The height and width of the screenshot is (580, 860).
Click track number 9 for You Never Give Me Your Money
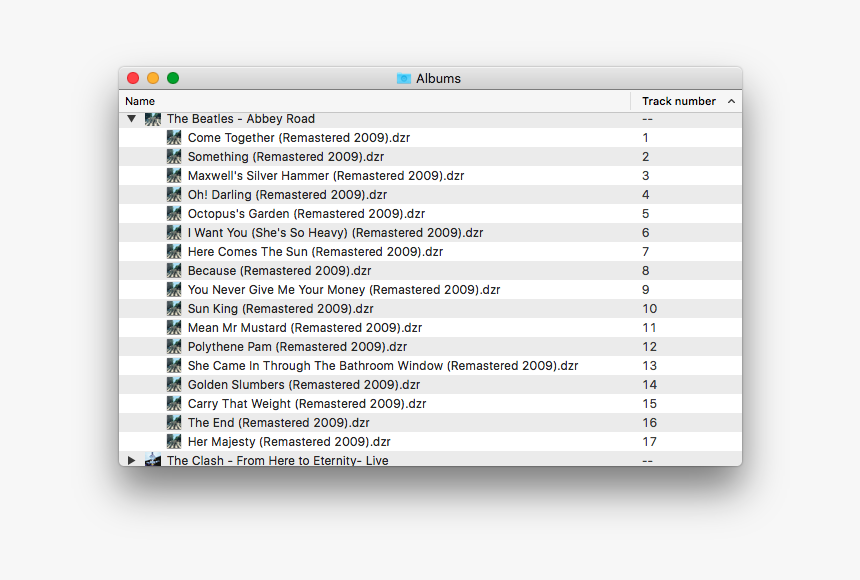[646, 289]
